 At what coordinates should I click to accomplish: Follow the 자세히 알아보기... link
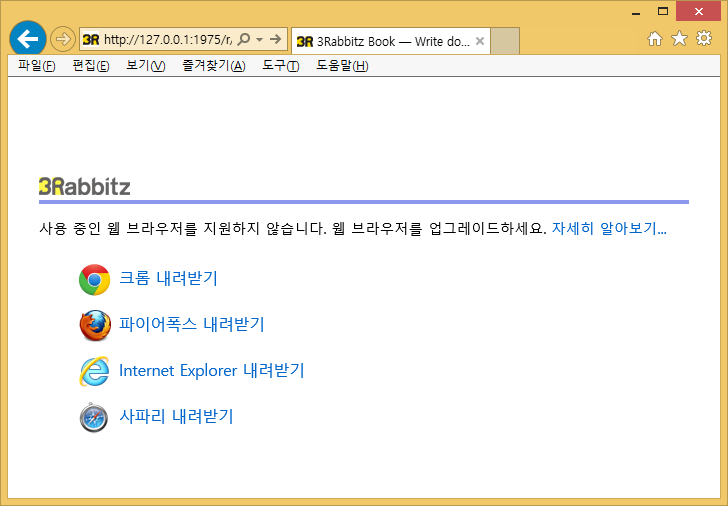point(609,228)
